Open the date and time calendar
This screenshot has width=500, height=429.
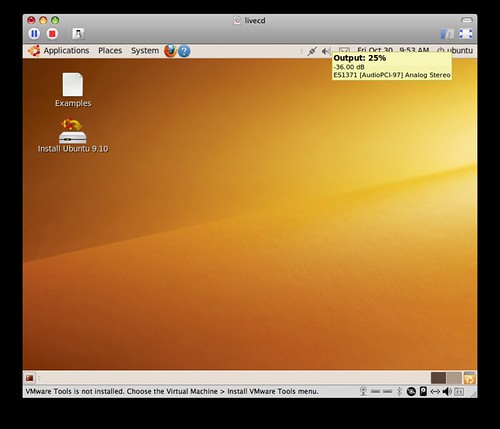click(393, 50)
